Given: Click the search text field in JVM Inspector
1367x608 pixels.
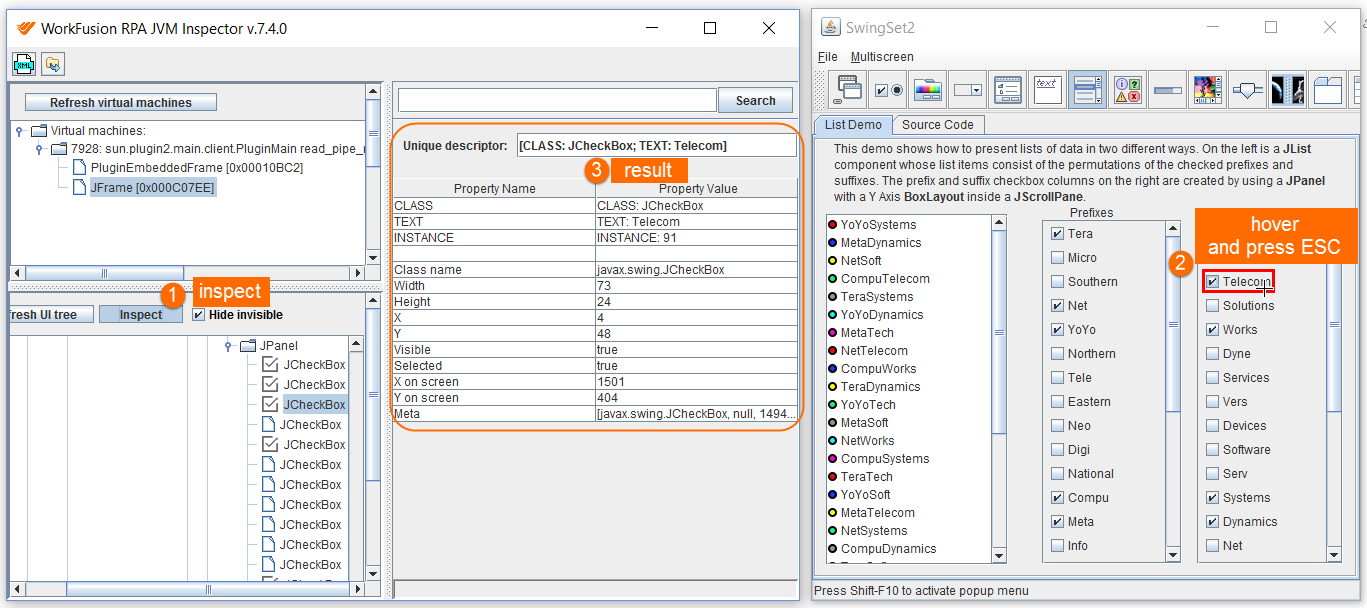Looking at the screenshot, I should click(558, 100).
